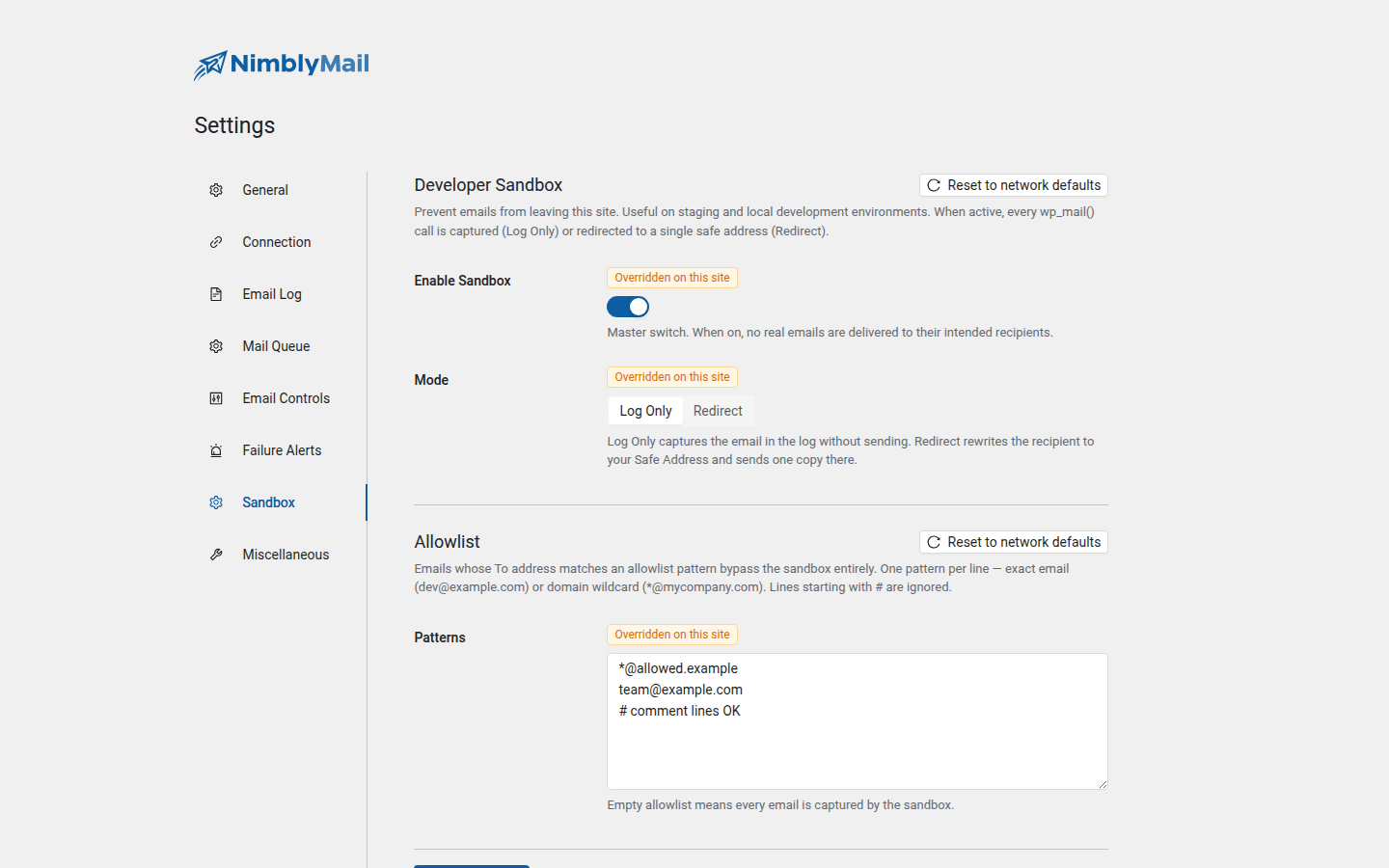The image size is (1389, 868).
Task: Click the Mail Queue gear icon
Action: [216, 346]
